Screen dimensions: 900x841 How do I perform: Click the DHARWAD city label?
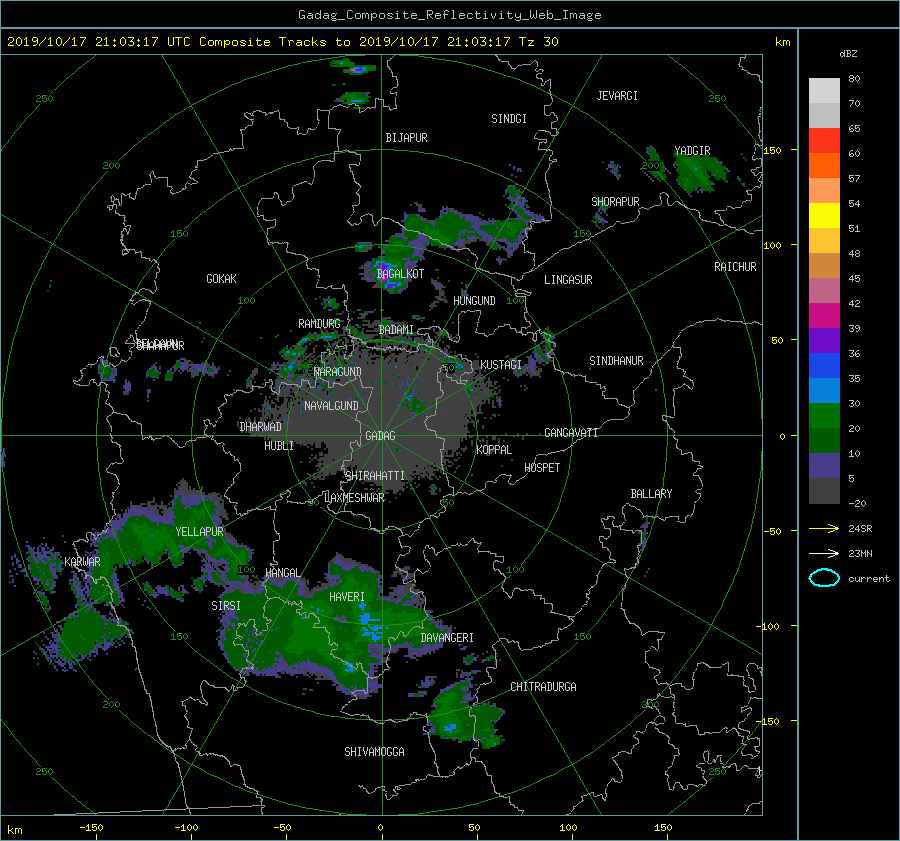[x=261, y=427]
